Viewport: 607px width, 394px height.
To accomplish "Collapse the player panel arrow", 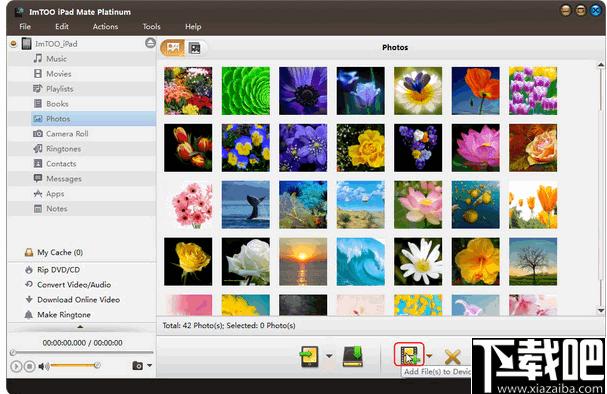I will pos(80,327).
